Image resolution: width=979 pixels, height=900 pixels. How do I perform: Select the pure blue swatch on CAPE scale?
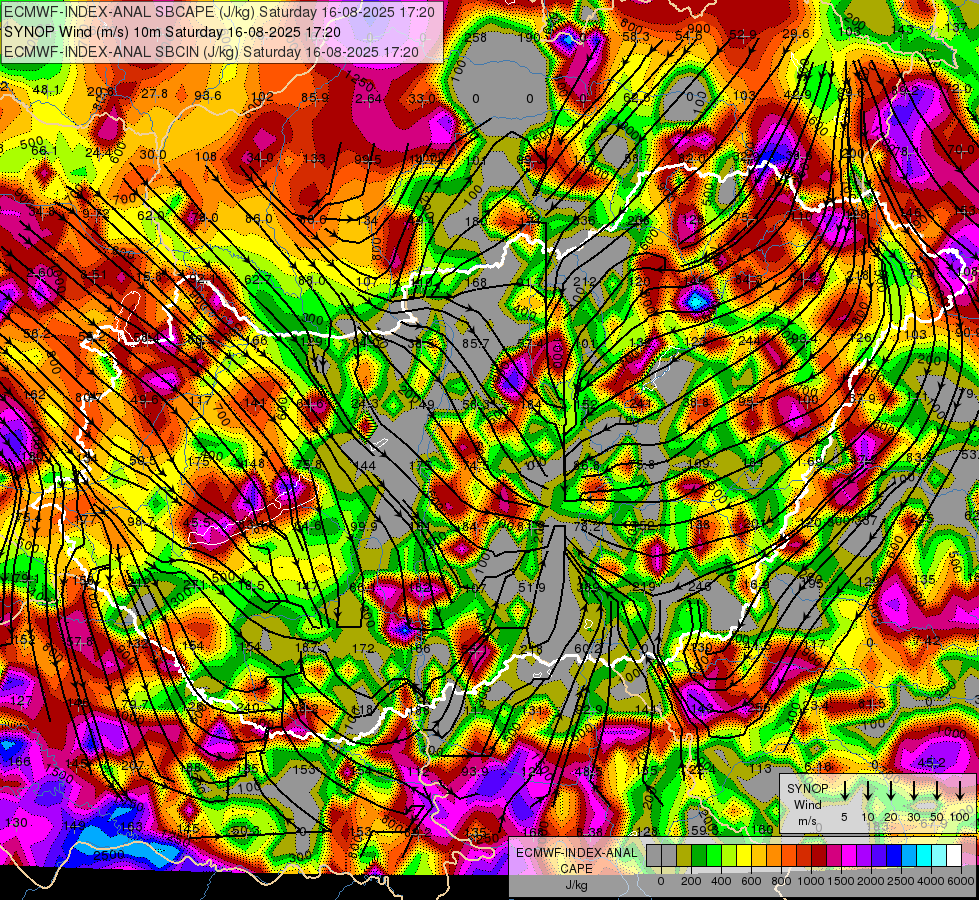tap(895, 856)
